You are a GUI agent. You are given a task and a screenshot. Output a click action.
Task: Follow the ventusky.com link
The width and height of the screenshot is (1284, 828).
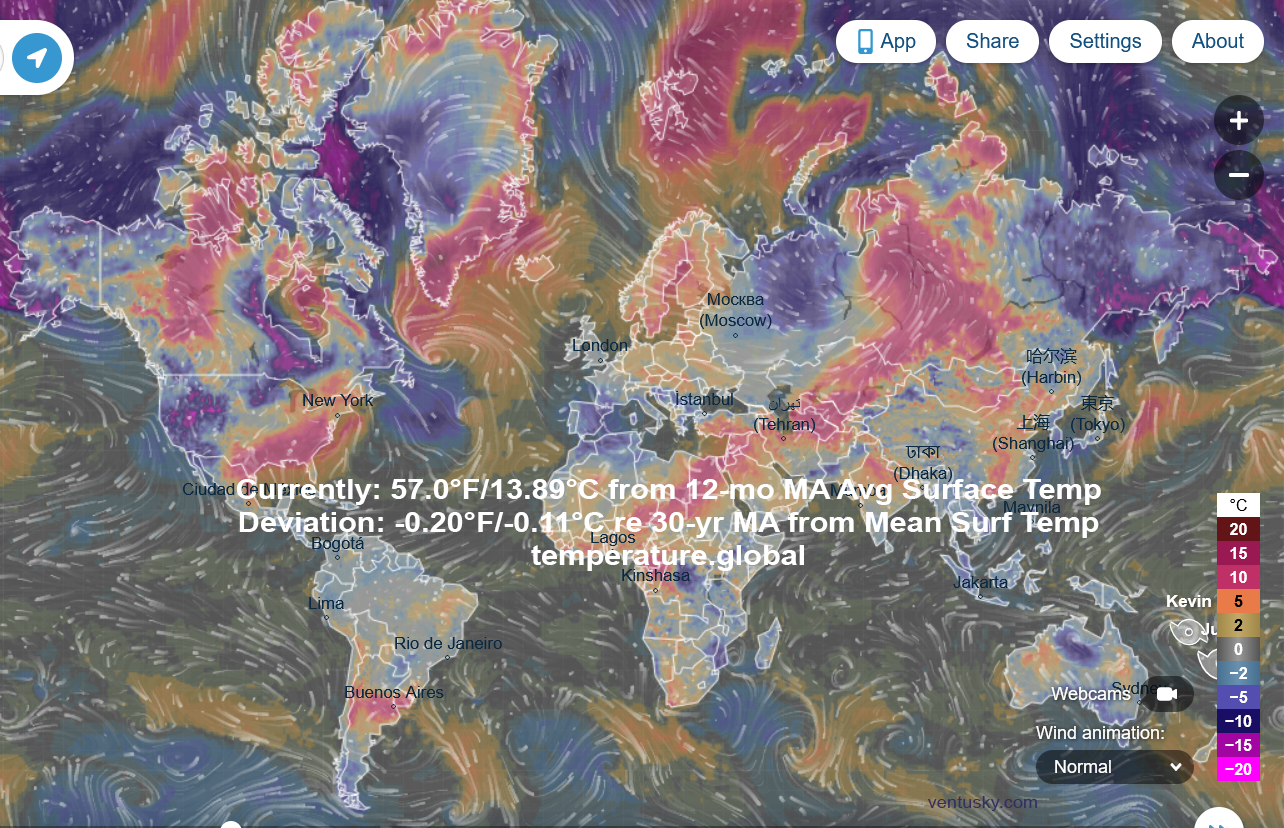tap(982, 802)
